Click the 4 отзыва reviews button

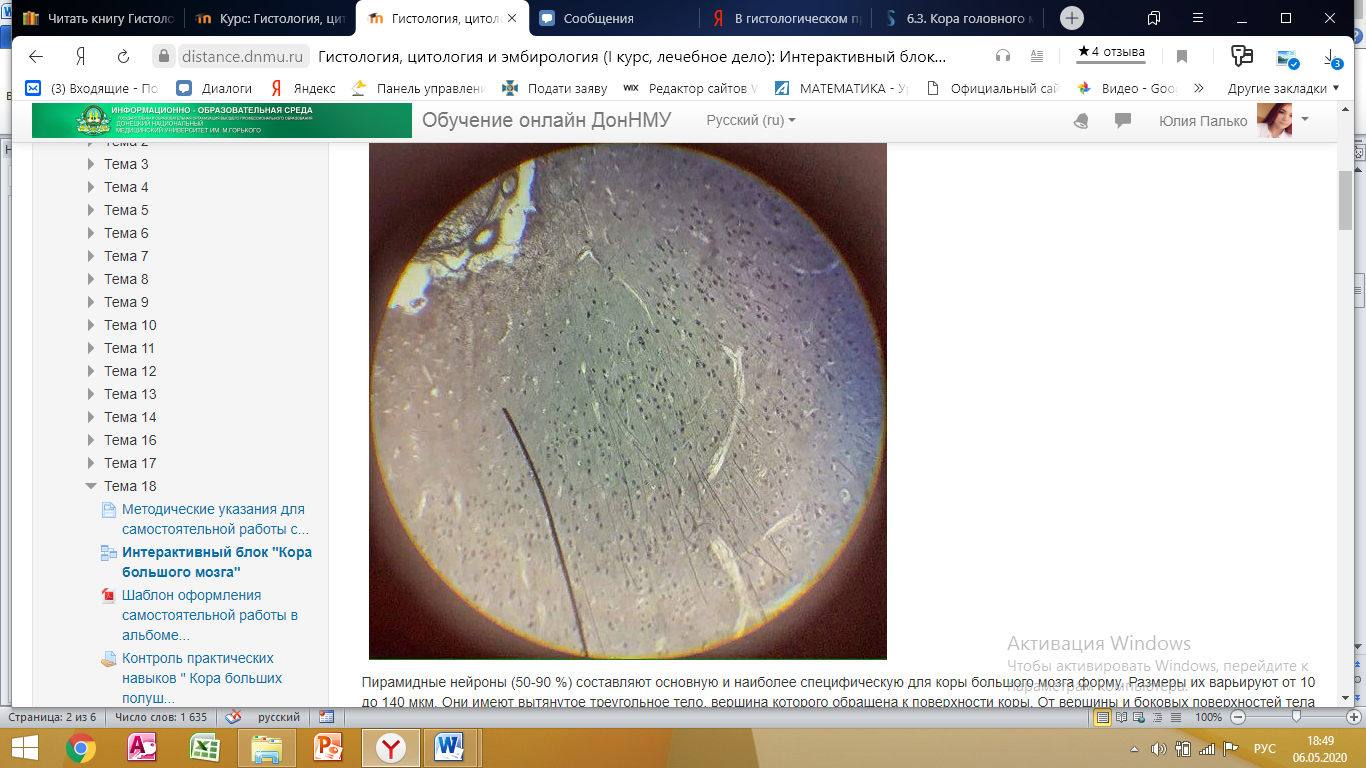[x=1111, y=53]
